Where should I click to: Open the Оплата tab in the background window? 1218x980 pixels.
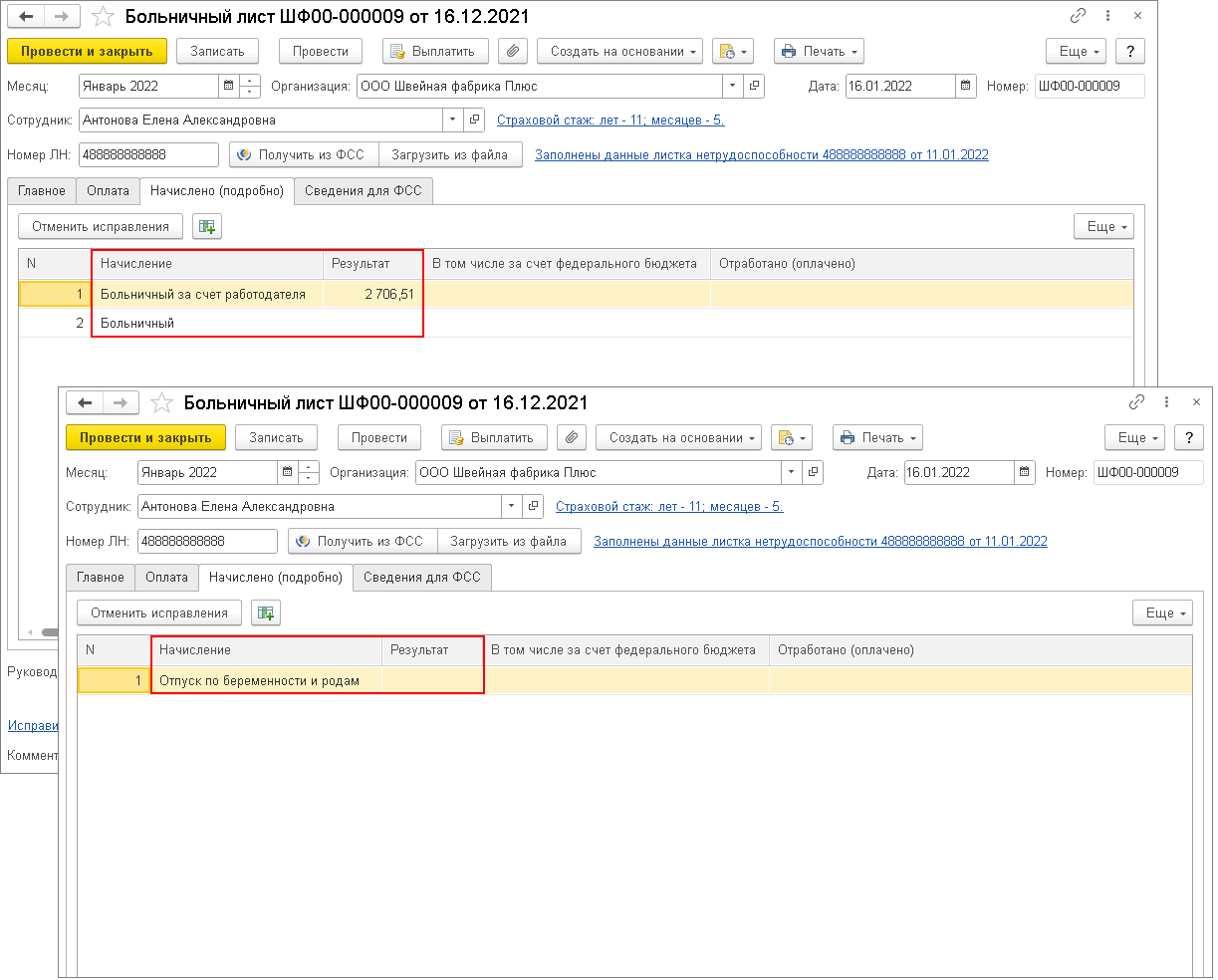[x=108, y=191]
